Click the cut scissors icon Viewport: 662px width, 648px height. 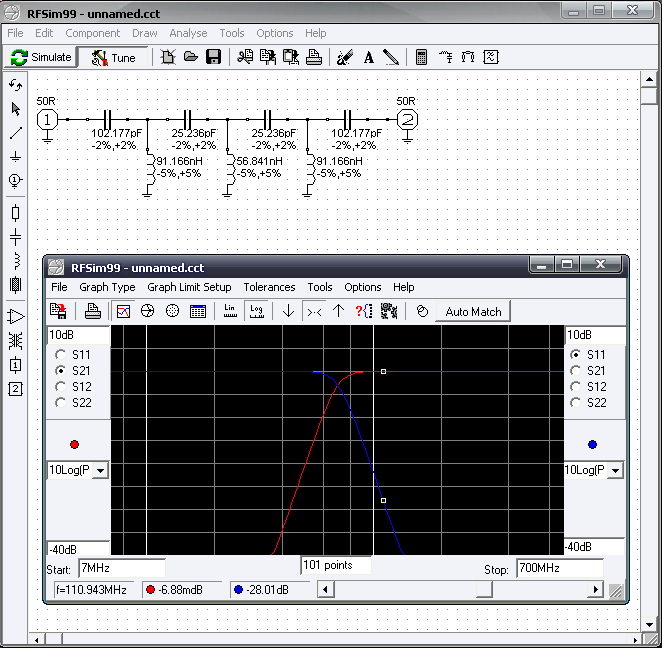tap(245, 57)
